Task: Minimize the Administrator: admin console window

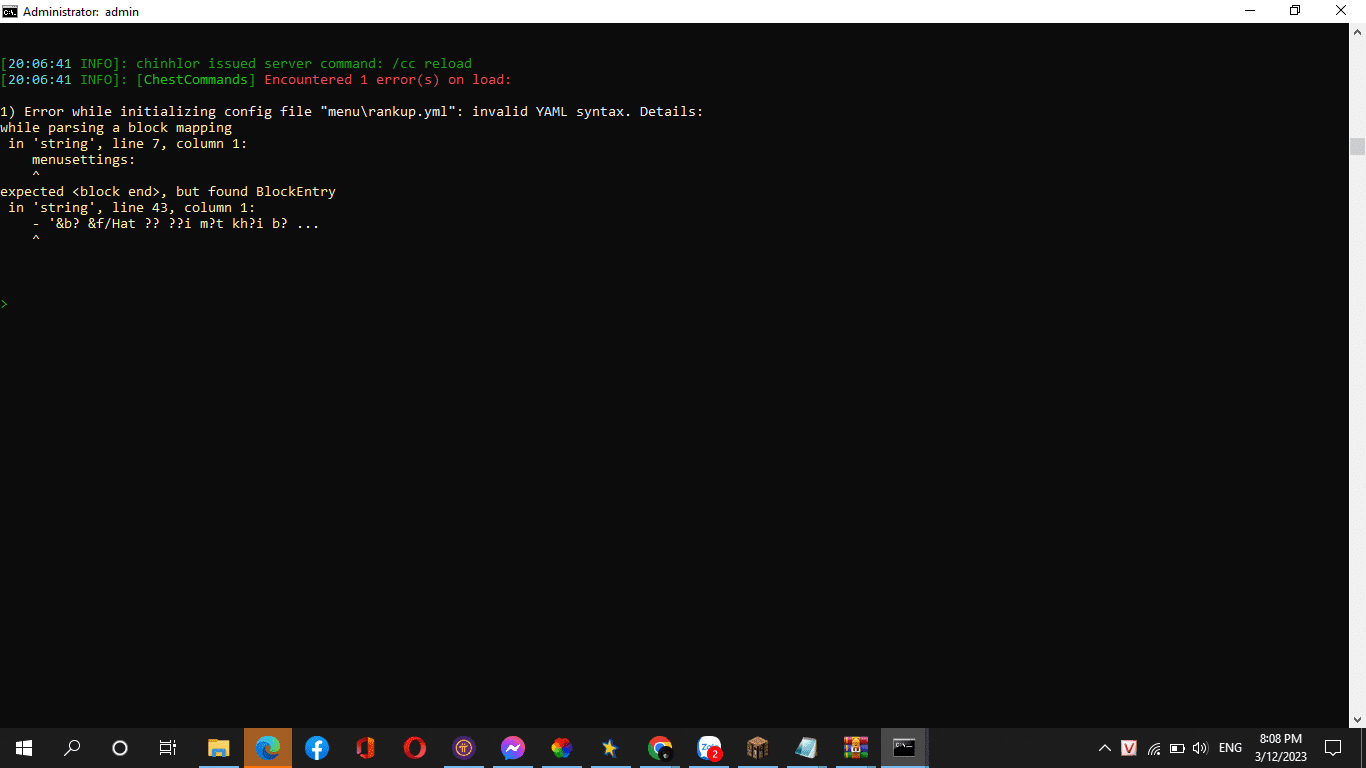Action: click(1250, 11)
